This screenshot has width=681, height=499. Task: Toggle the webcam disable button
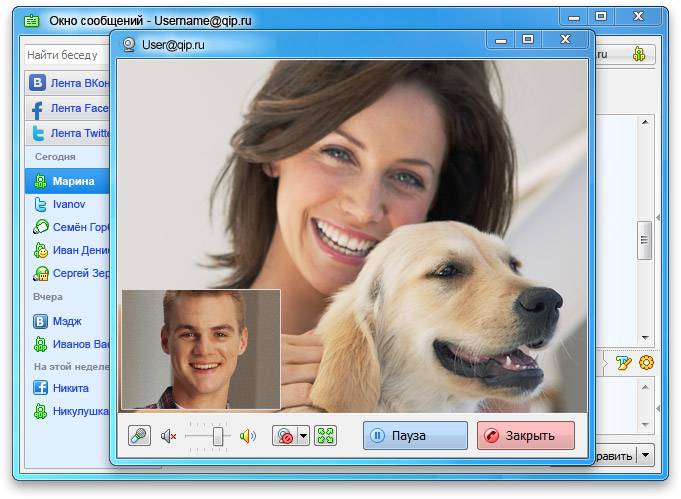click(x=285, y=436)
